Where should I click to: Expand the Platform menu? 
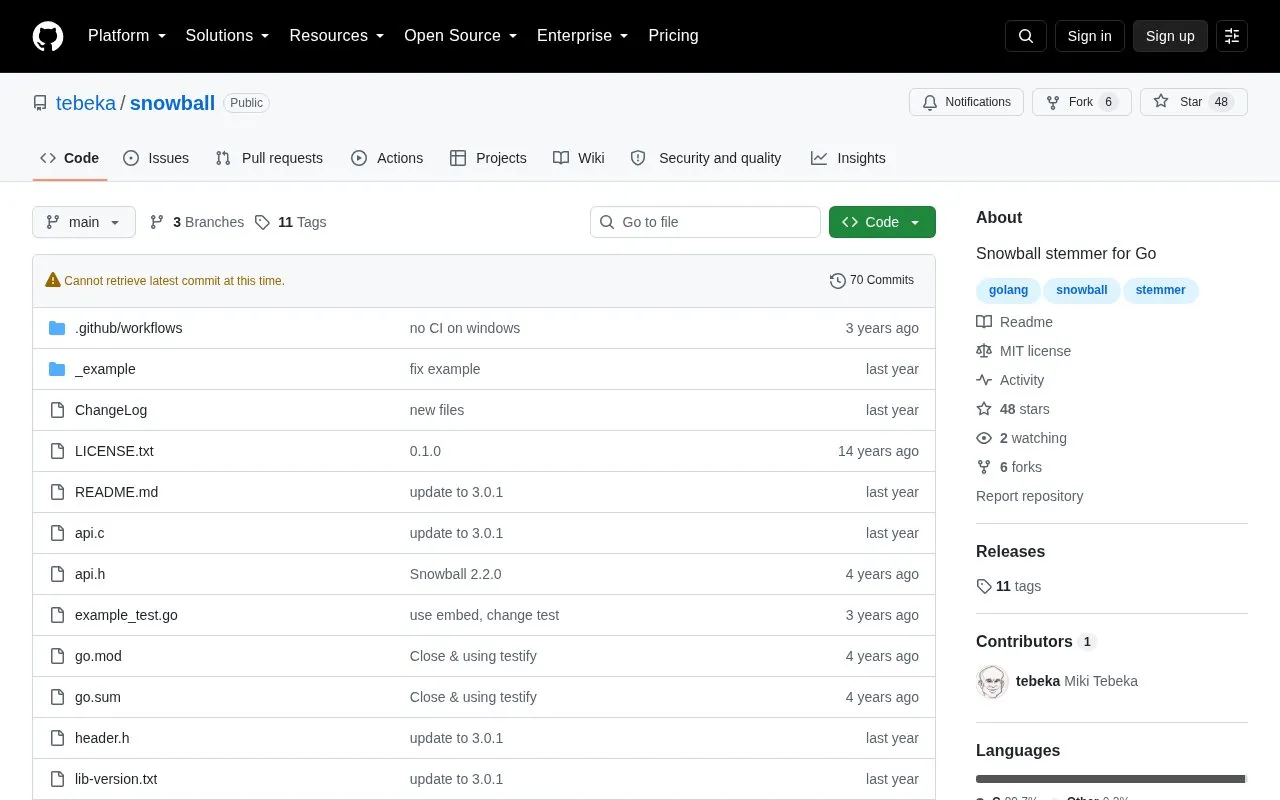click(127, 36)
